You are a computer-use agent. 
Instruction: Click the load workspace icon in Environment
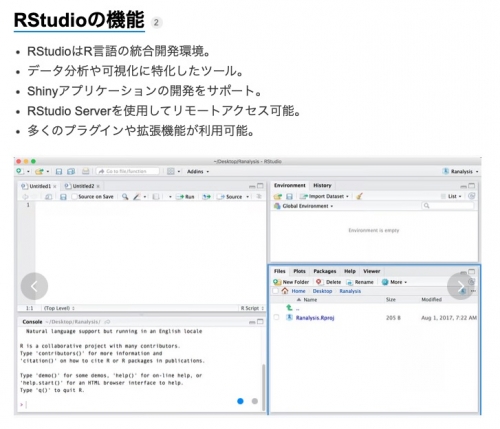click(277, 196)
